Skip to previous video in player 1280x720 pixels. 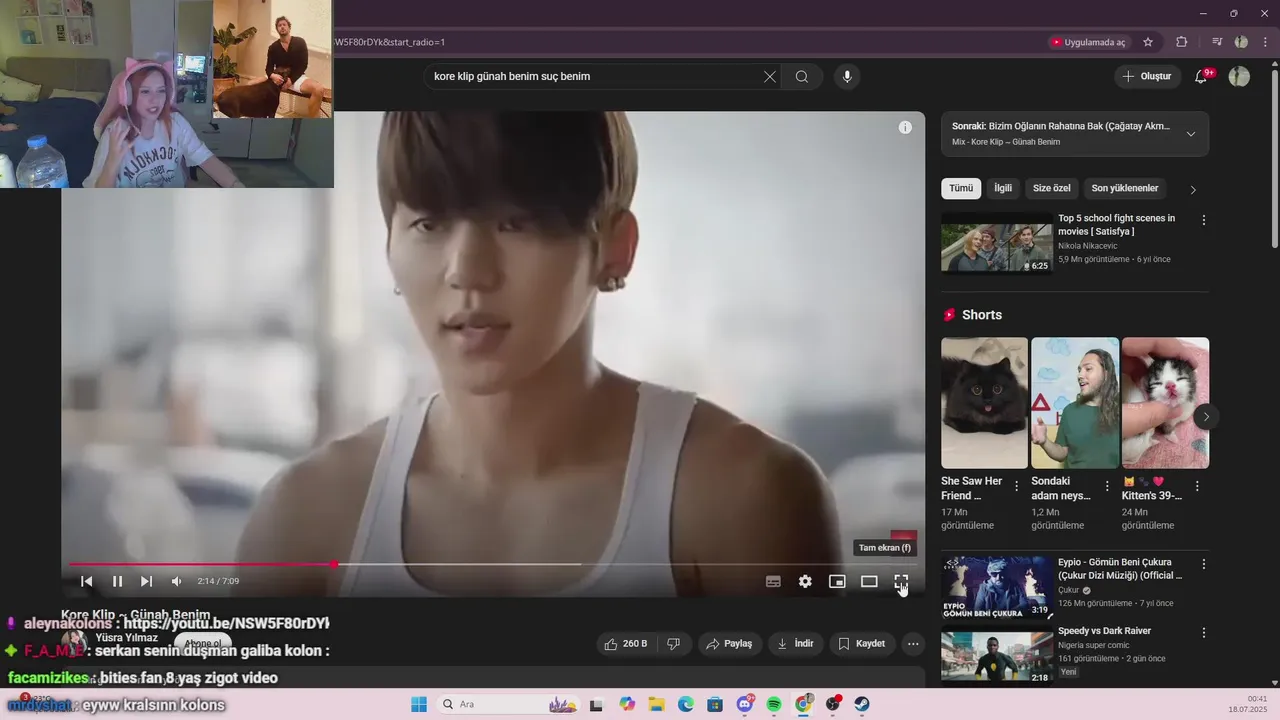(87, 581)
